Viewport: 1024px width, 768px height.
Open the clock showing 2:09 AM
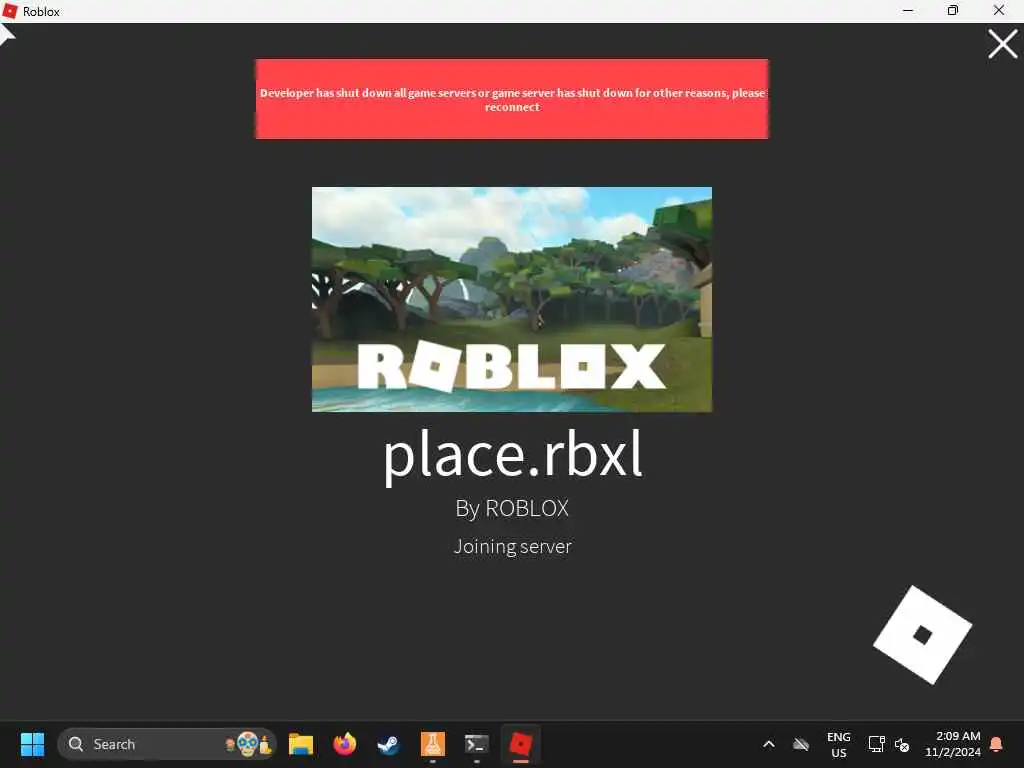953,744
